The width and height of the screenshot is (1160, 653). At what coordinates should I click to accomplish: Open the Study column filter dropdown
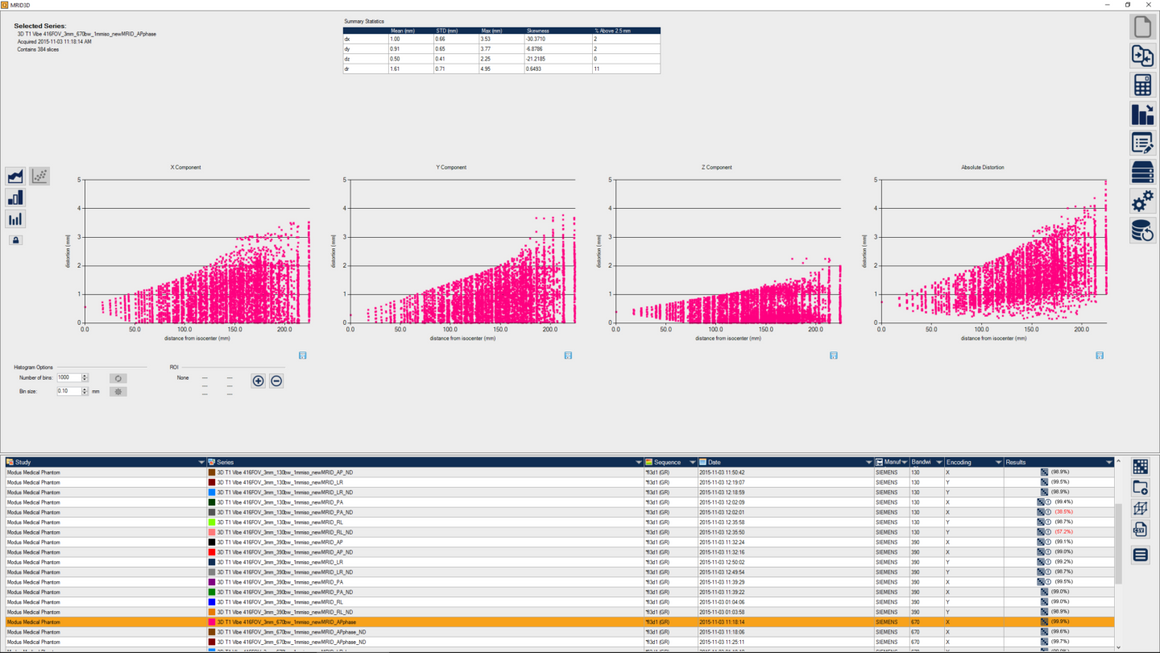point(201,462)
